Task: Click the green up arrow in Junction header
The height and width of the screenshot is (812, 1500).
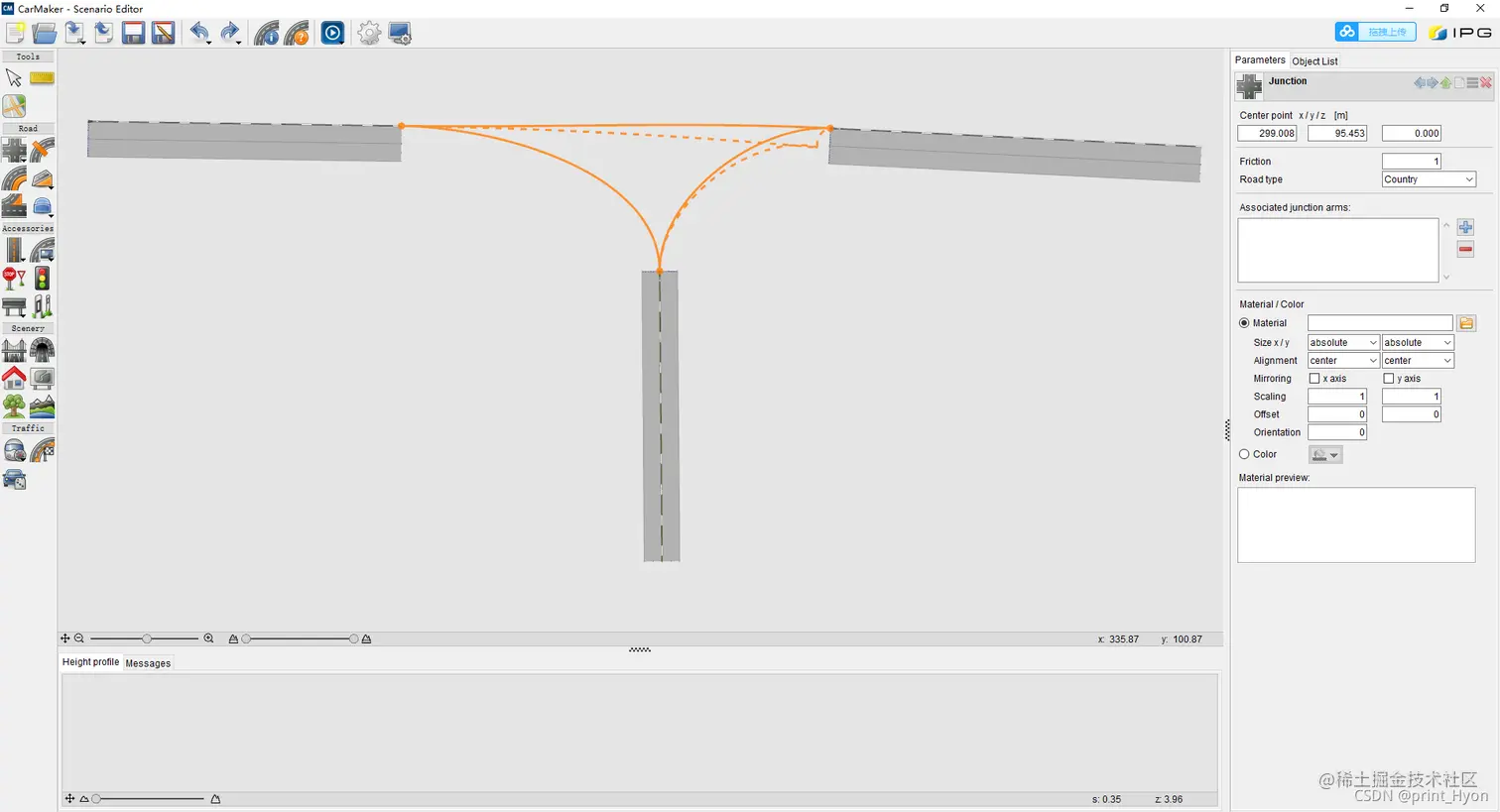Action: click(x=1446, y=83)
